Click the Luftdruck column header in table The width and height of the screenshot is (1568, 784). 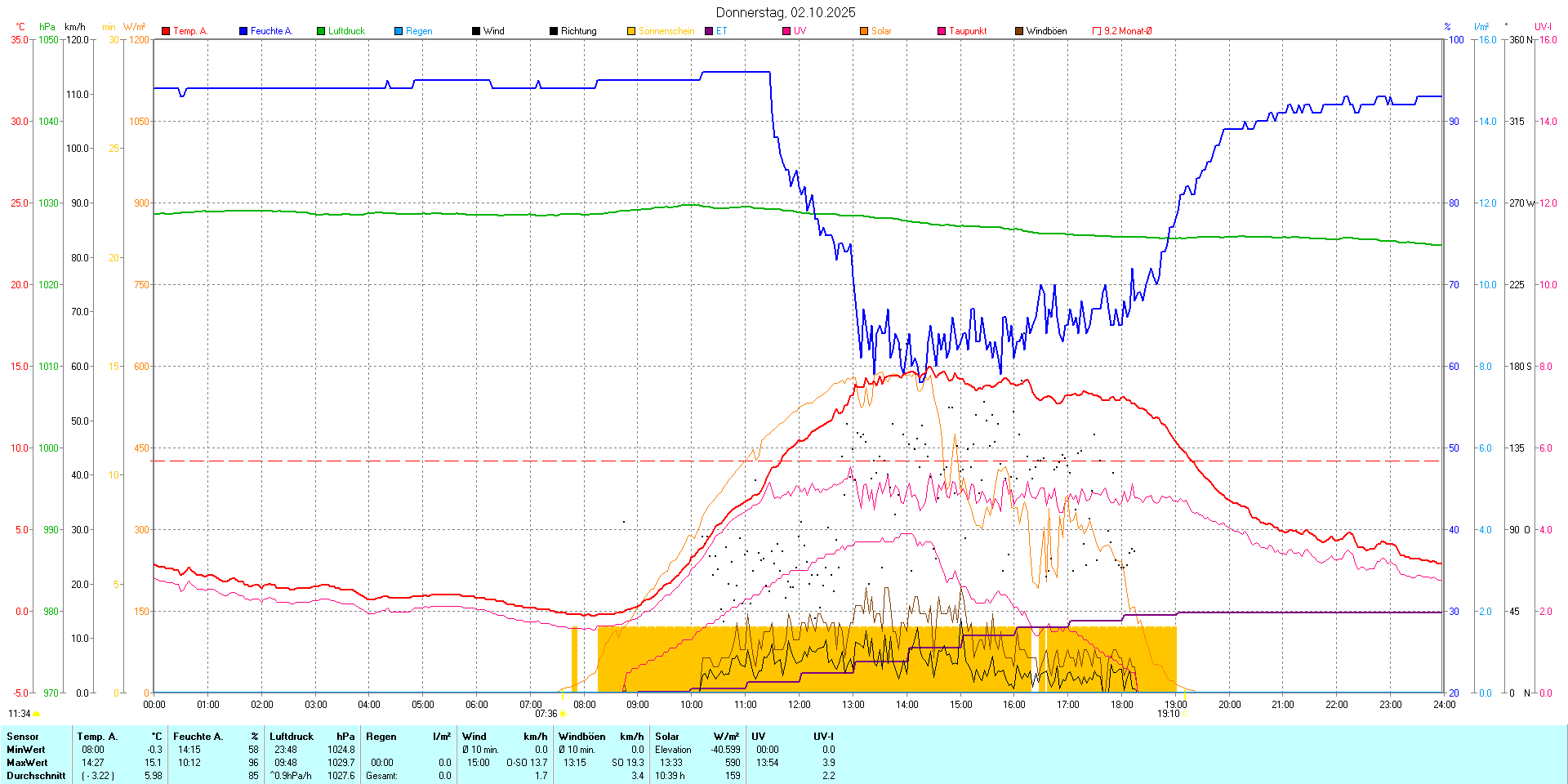292,737
